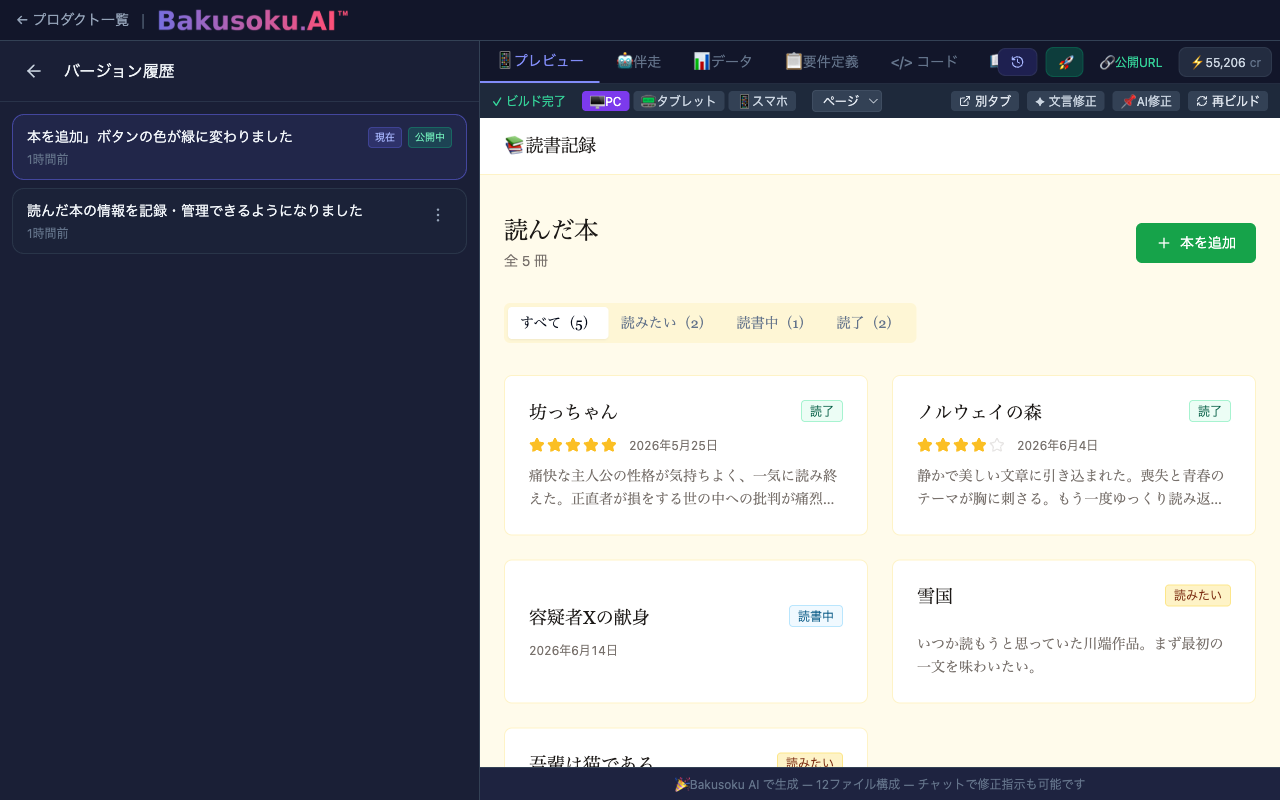
Task: Open the 公開URL link
Action: click(1131, 62)
